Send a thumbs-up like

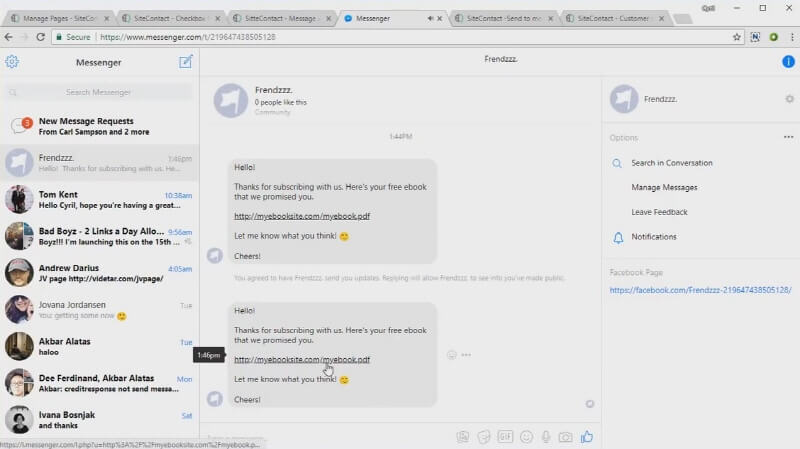click(x=587, y=437)
